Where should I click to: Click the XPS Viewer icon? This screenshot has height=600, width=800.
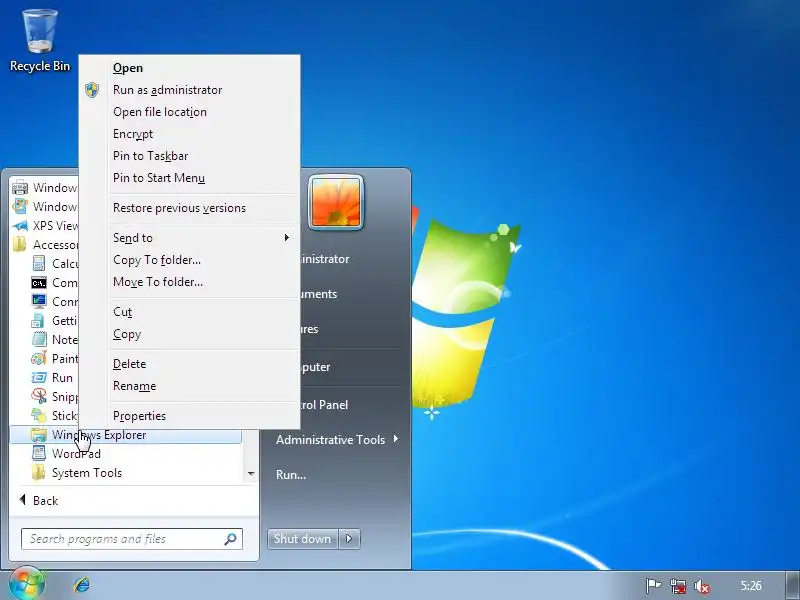[20, 226]
